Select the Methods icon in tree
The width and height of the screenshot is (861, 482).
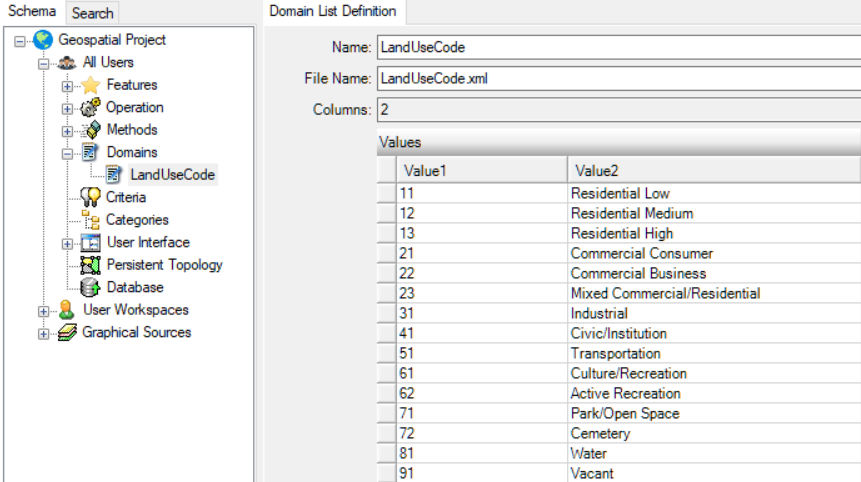click(91, 130)
